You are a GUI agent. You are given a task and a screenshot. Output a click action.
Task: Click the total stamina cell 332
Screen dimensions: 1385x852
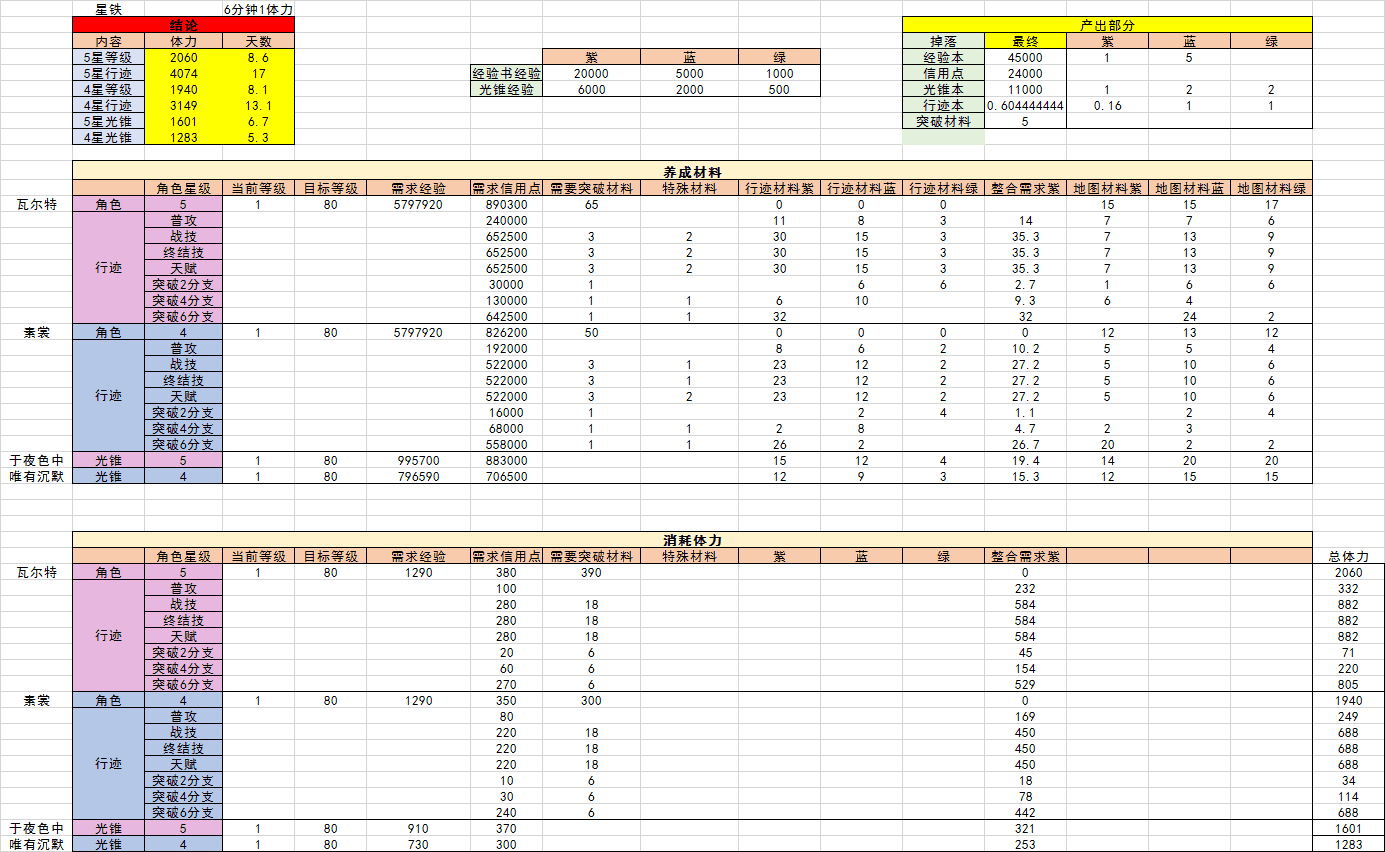coord(1348,588)
